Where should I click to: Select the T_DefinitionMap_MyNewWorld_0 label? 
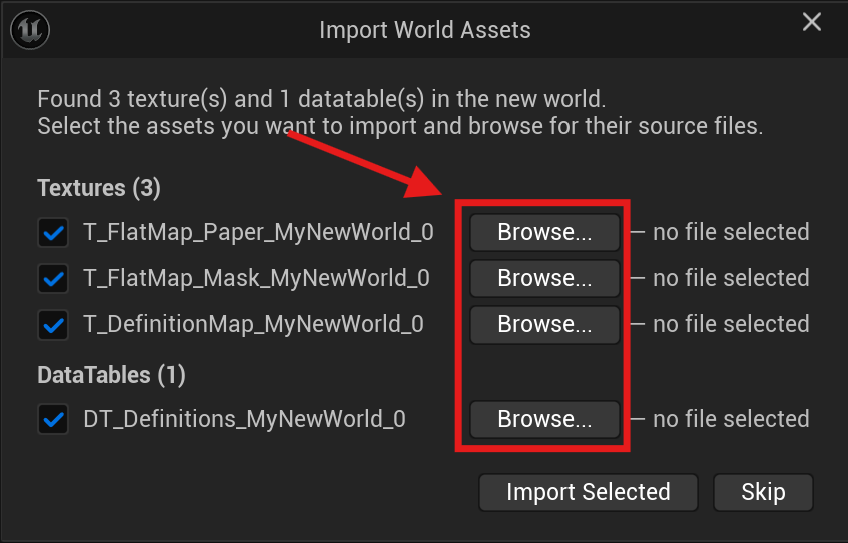pyautogui.click(x=253, y=325)
